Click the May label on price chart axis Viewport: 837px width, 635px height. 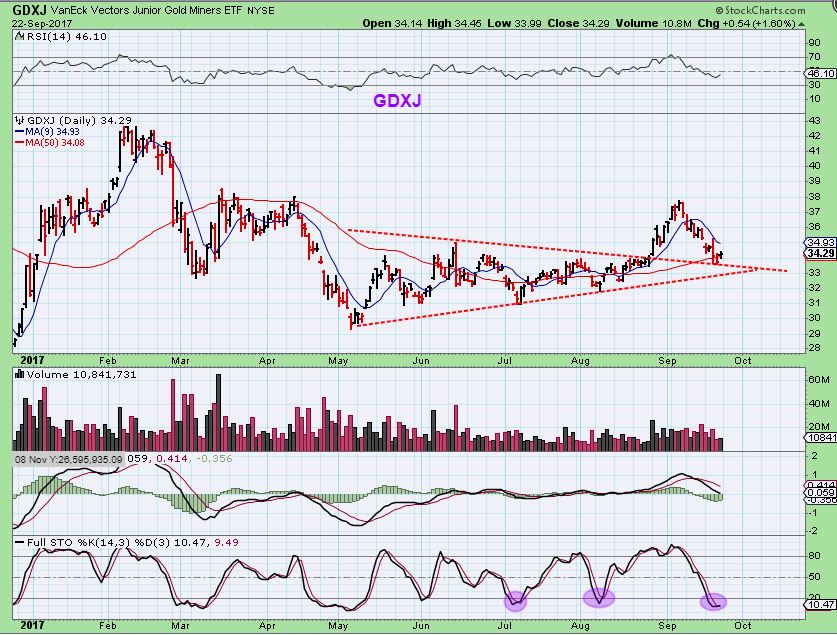338,361
